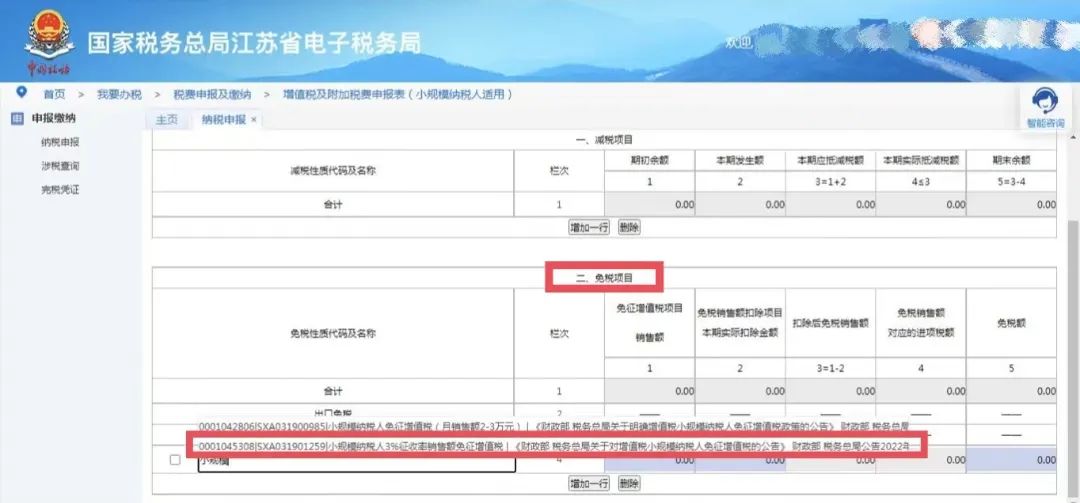
Task: Select 涉税查询 in the left sidebar
Action: tap(60, 166)
